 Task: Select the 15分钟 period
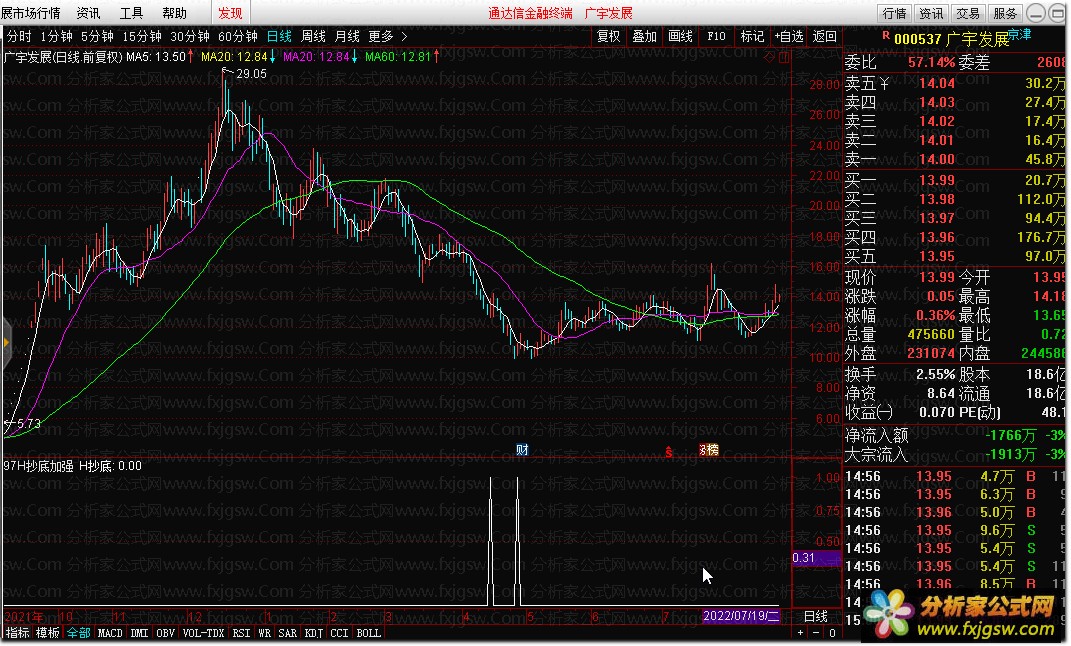point(141,36)
